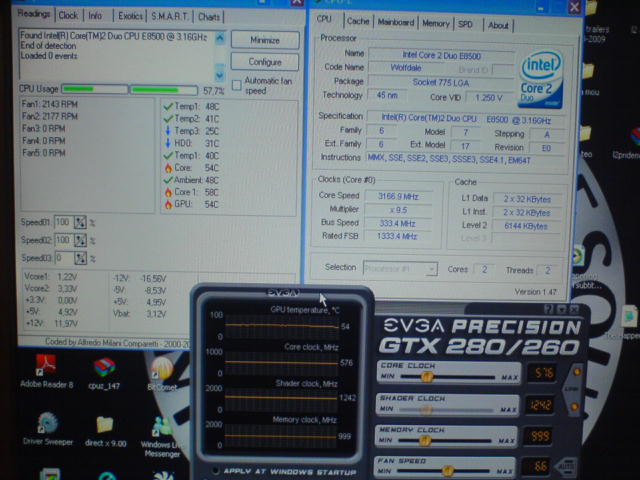
Task: Click the Core Clock slider handle
Action: click(427, 376)
